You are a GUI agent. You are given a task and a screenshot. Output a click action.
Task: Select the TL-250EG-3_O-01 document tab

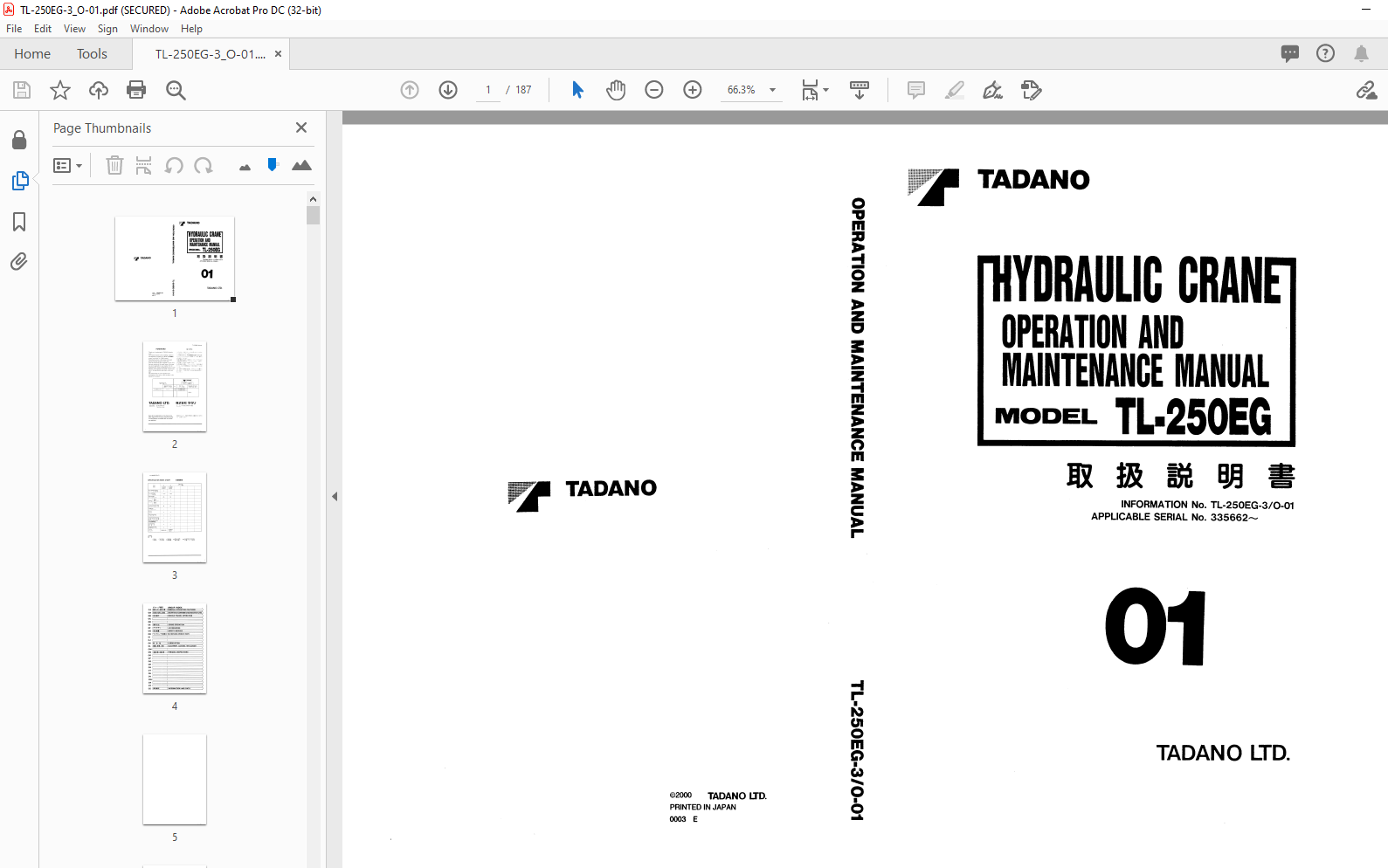pos(210,53)
